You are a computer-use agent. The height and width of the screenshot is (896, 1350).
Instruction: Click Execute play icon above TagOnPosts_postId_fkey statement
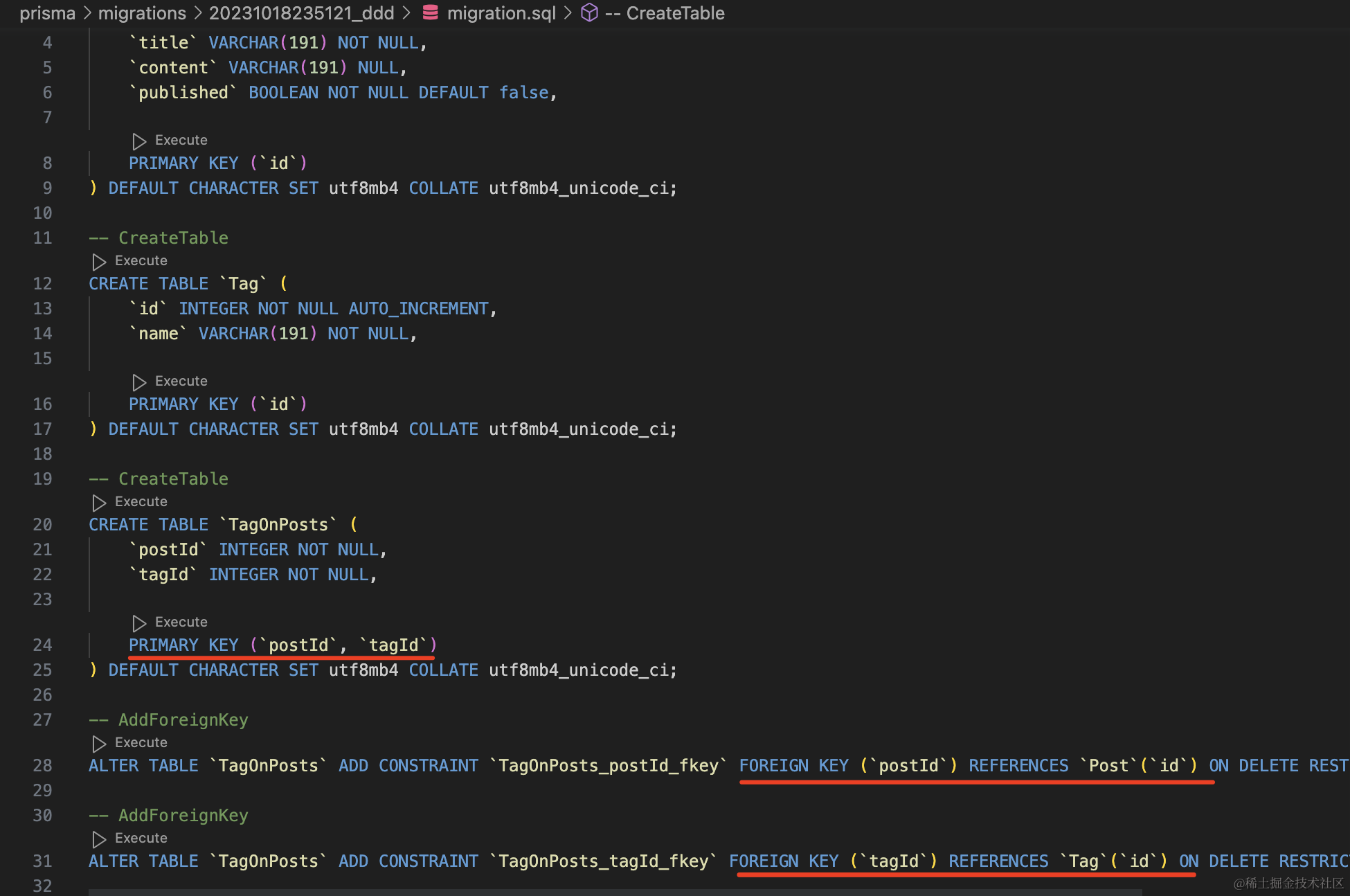coord(99,744)
